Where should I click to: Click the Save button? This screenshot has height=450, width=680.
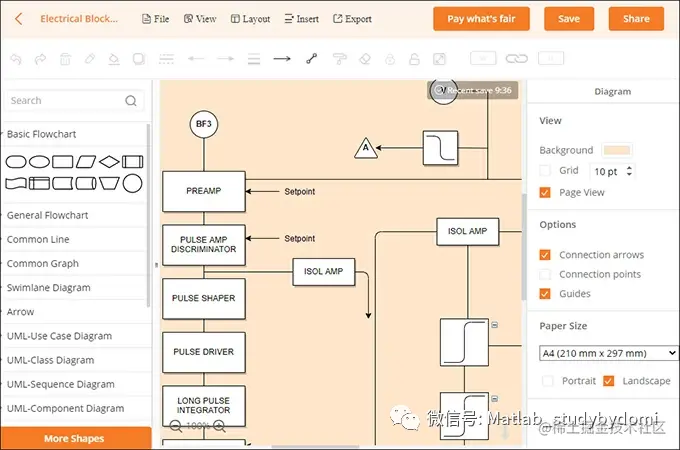[569, 19]
